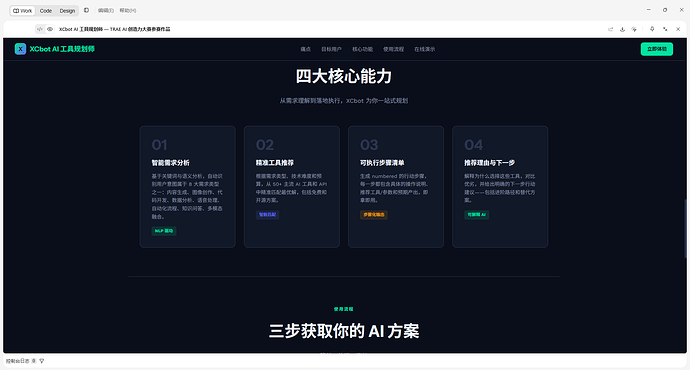Click the orange tag on card 03

[374, 215]
